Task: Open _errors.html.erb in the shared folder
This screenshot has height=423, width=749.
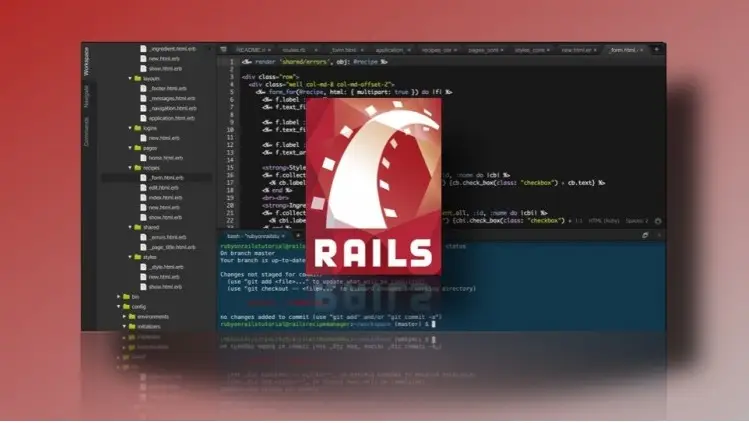Action: pyautogui.click(x=167, y=237)
